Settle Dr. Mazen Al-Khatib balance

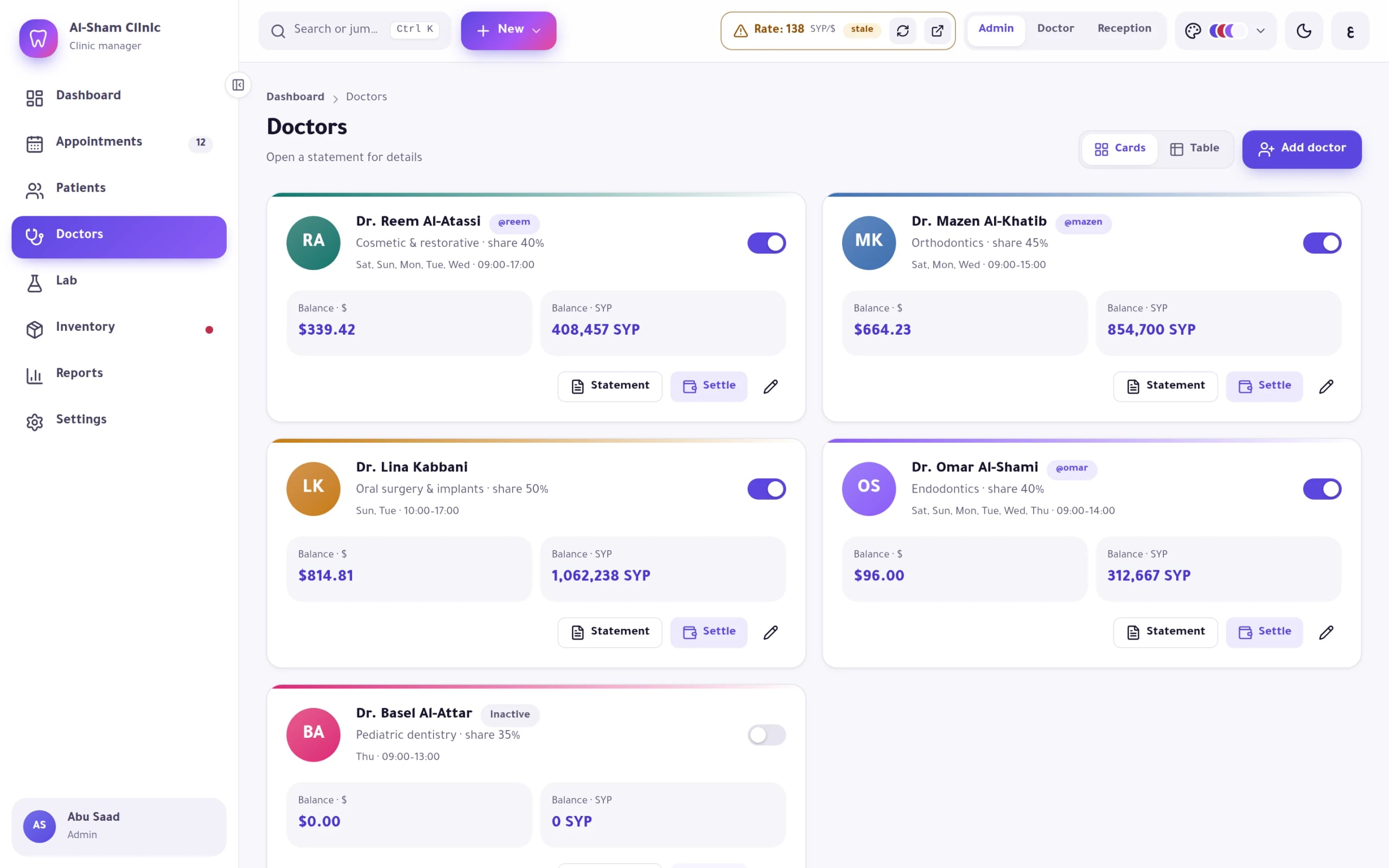[1264, 386]
